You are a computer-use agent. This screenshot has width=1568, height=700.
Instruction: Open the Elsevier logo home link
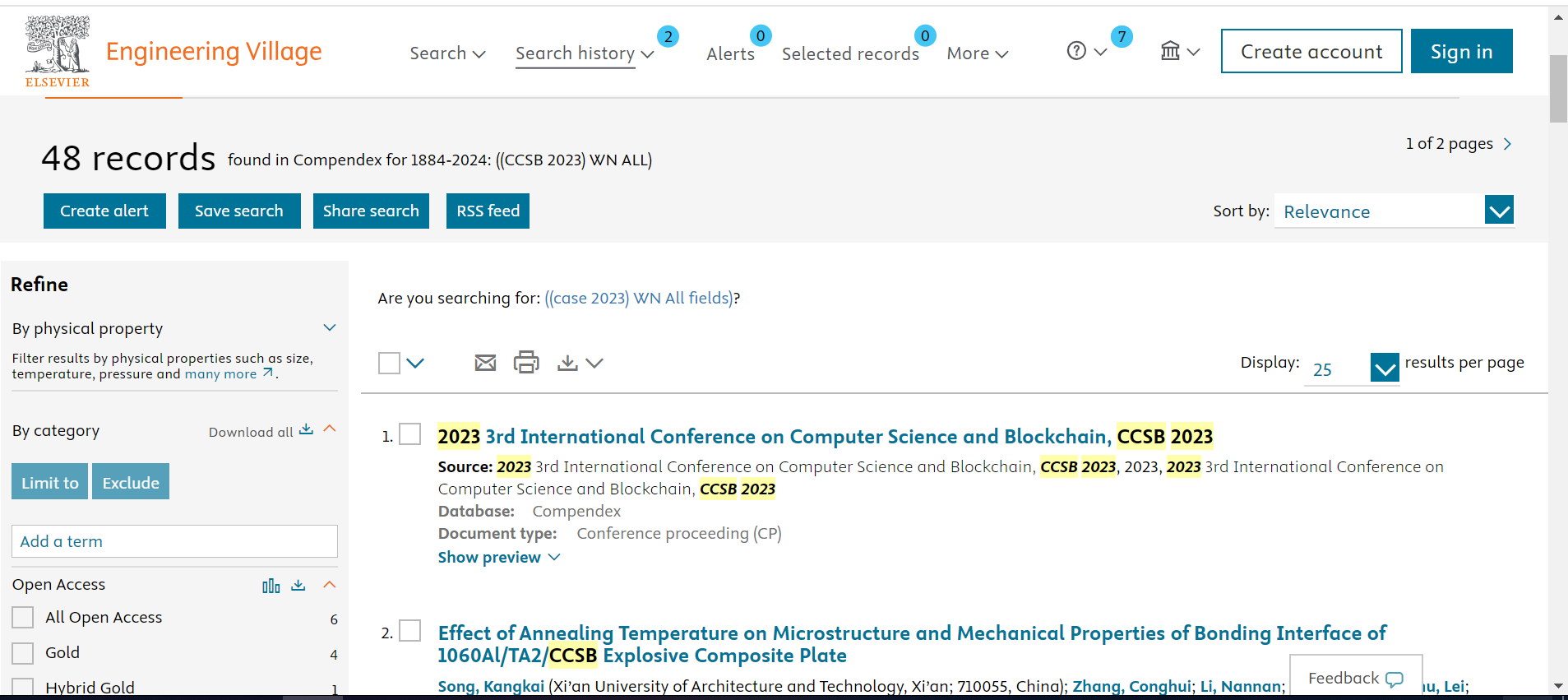point(58,51)
